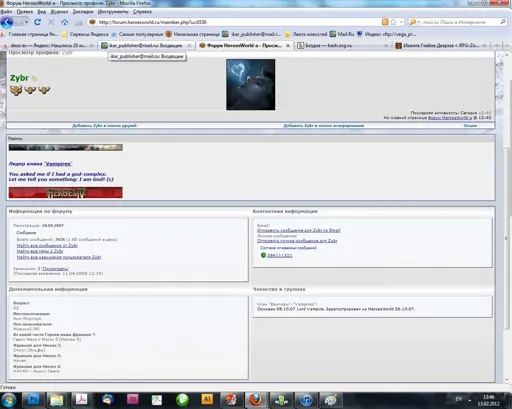Switch to the Бездна bash.org.ru tab
Image resolution: width=512 pixels, height=409 pixels.
pos(342,45)
